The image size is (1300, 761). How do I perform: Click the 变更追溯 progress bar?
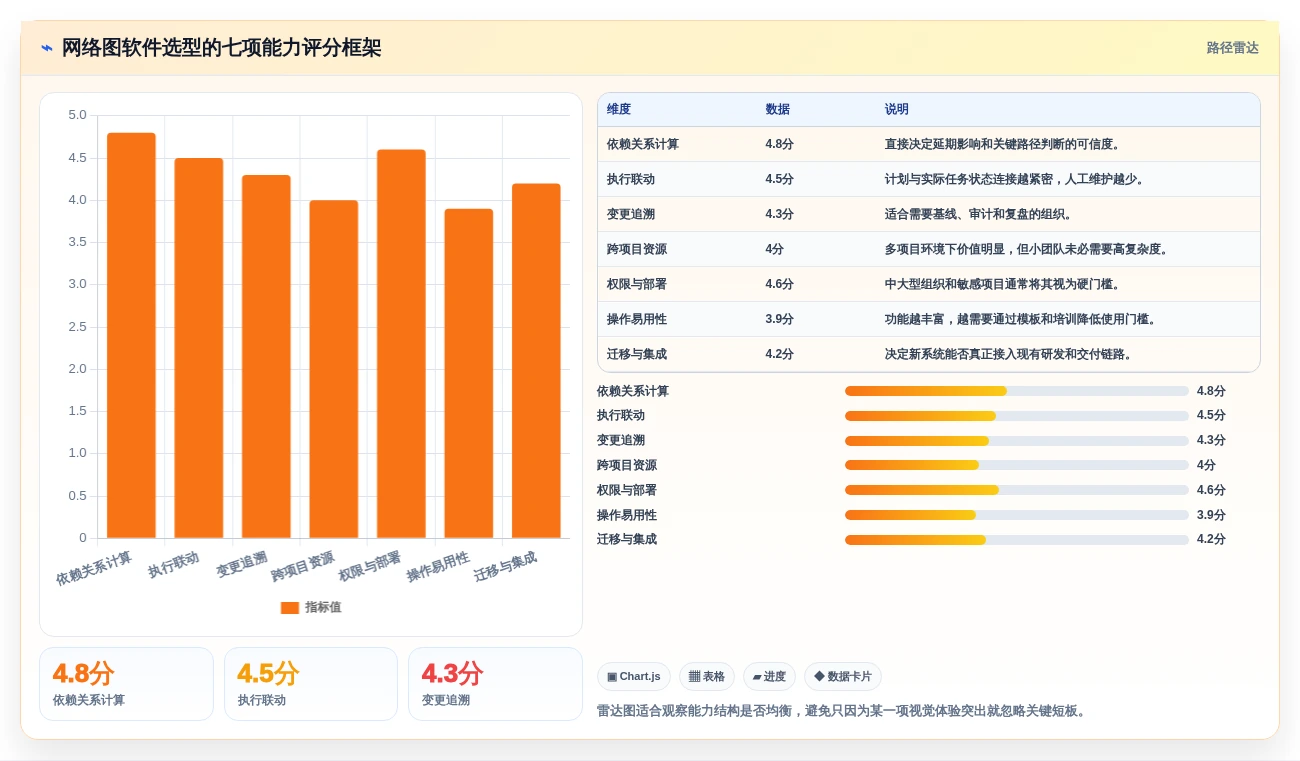point(1017,441)
